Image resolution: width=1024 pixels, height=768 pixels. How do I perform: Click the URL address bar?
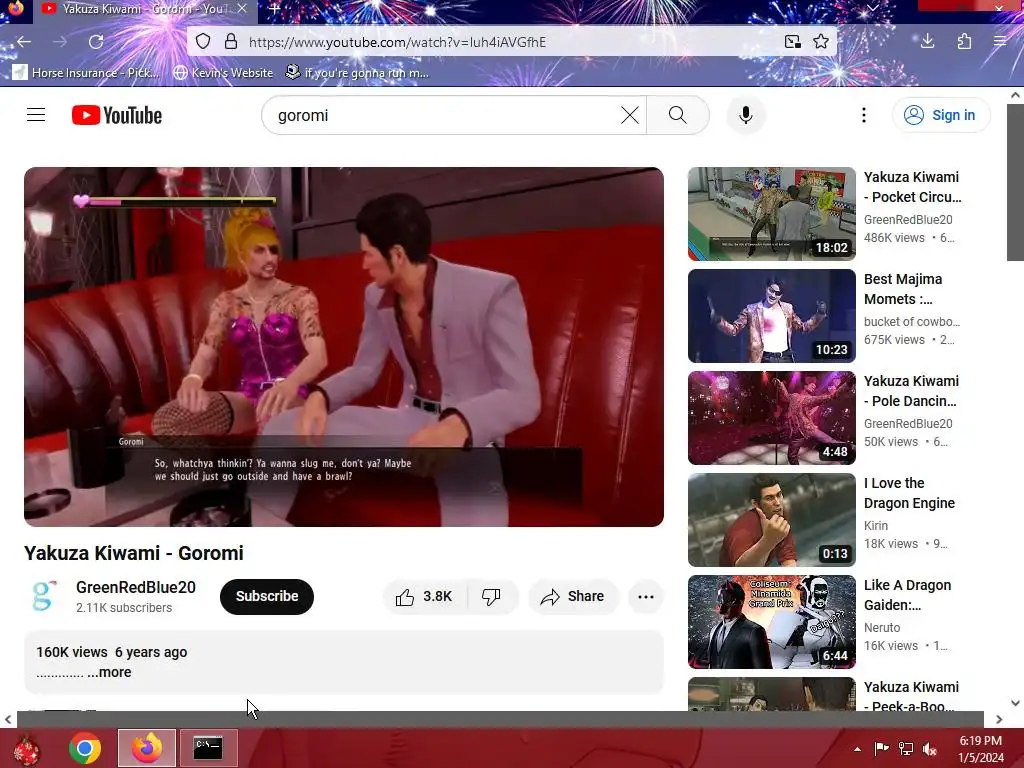point(509,42)
